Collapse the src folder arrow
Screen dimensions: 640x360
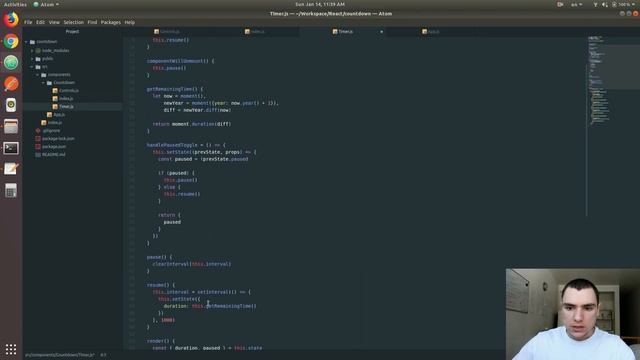coord(32,67)
